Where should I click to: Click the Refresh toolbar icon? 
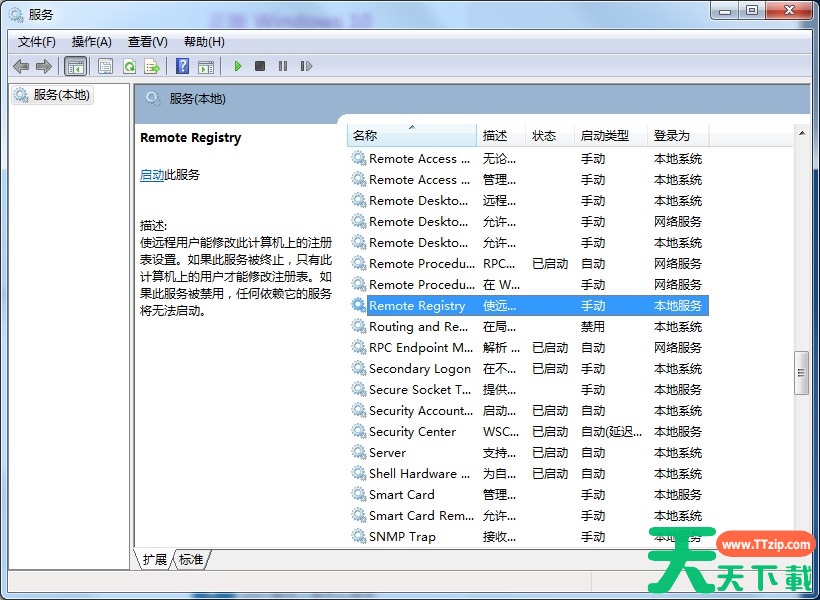(129, 66)
